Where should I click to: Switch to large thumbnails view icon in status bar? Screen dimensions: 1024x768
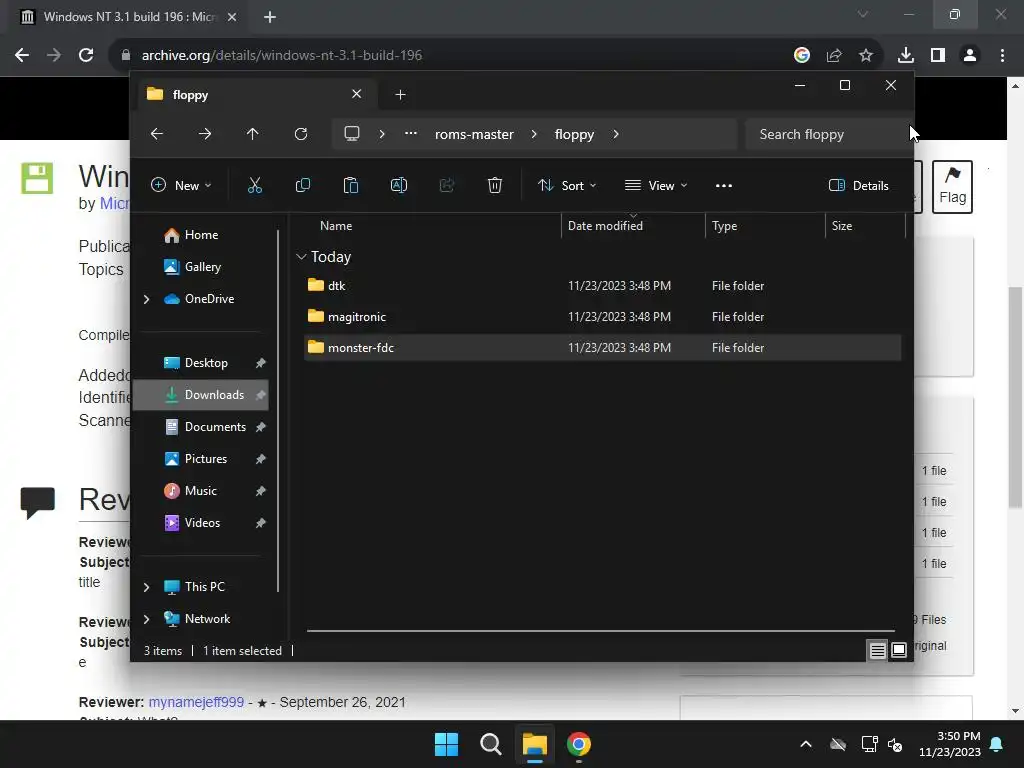(x=899, y=650)
